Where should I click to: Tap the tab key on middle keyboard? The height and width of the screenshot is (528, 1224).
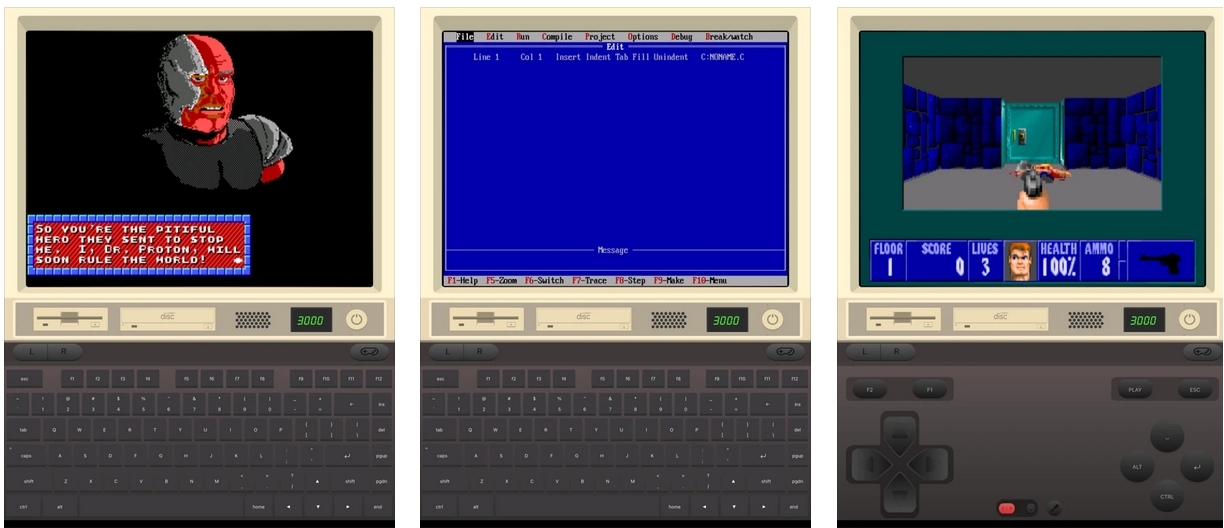pyautogui.click(x=440, y=431)
